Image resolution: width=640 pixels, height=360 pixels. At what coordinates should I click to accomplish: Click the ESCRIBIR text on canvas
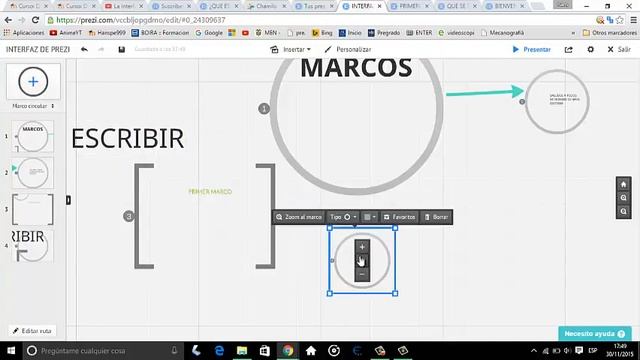[128, 139]
